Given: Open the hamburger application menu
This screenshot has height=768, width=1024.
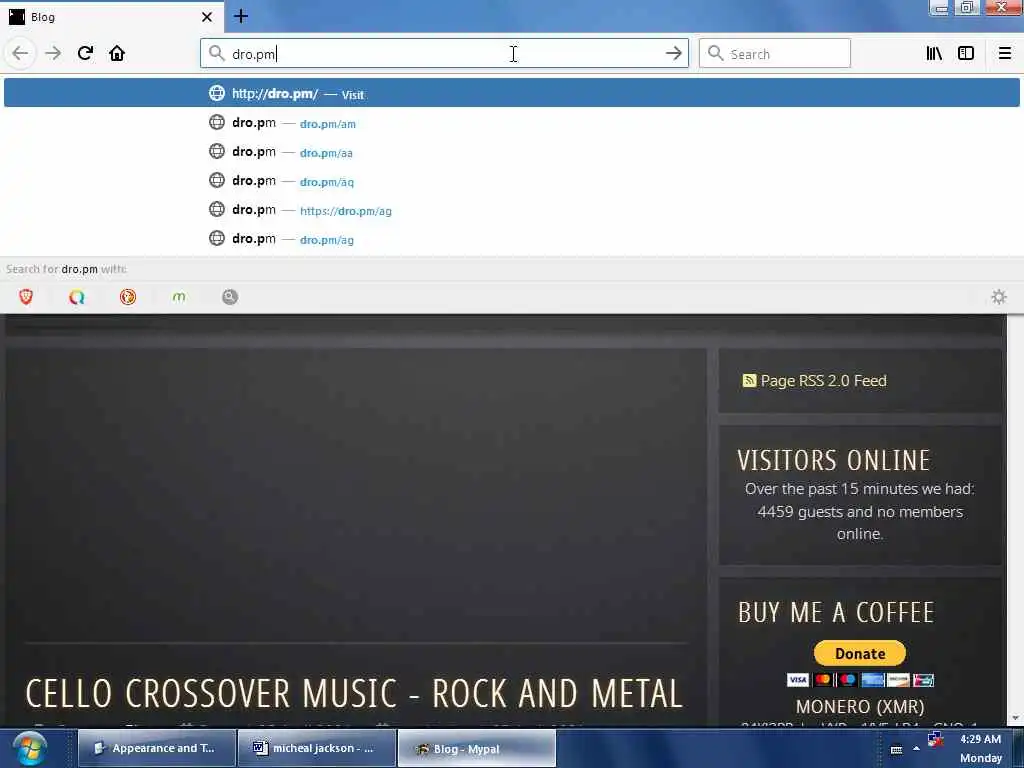Looking at the screenshot, I should [1004, 54].
